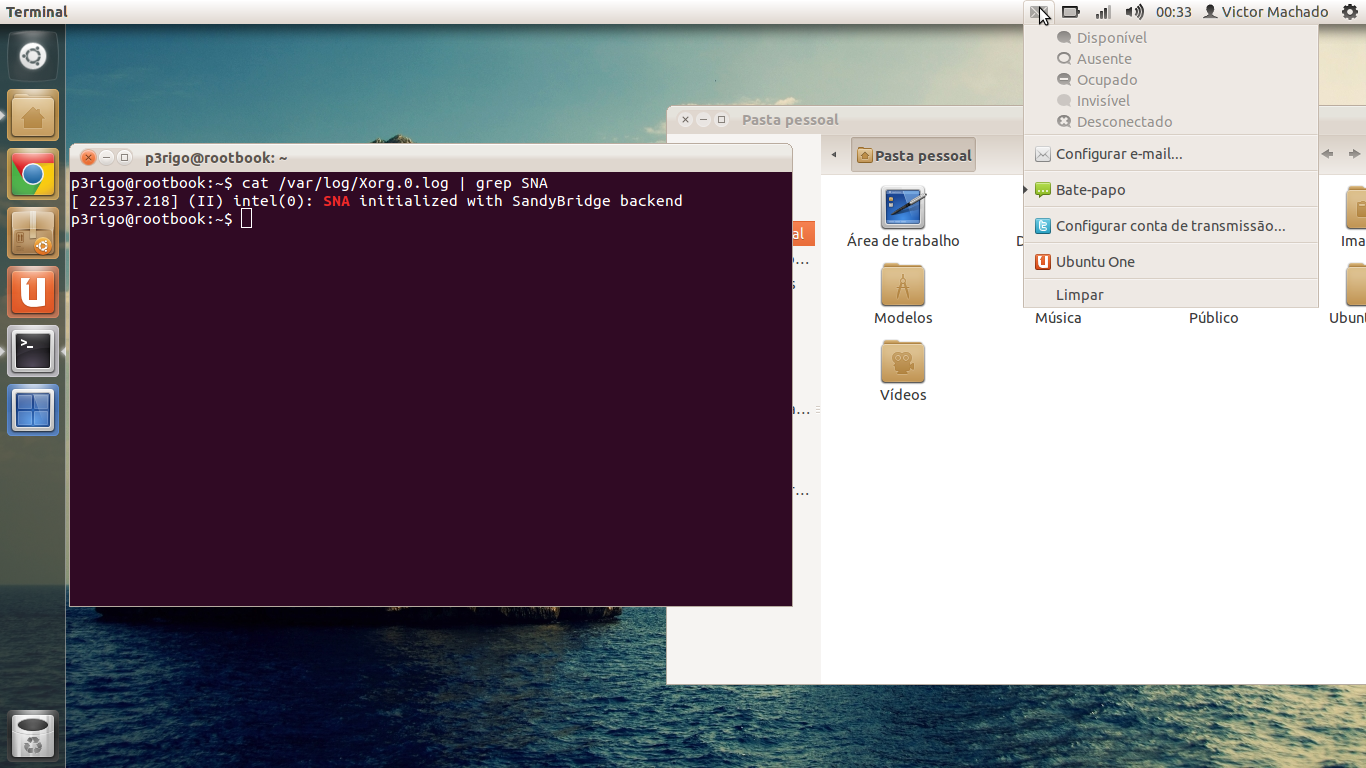Open Google Chrome from the launcher
This screenshot has width=1366, height=768.
(33, 175)
